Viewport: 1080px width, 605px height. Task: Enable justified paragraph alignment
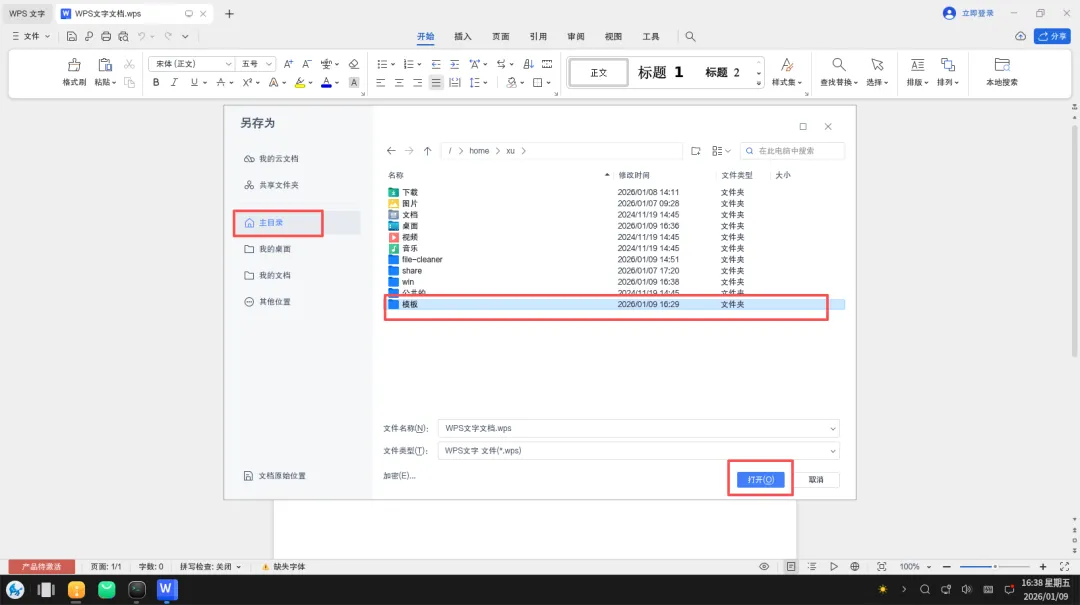pos(436,83)
